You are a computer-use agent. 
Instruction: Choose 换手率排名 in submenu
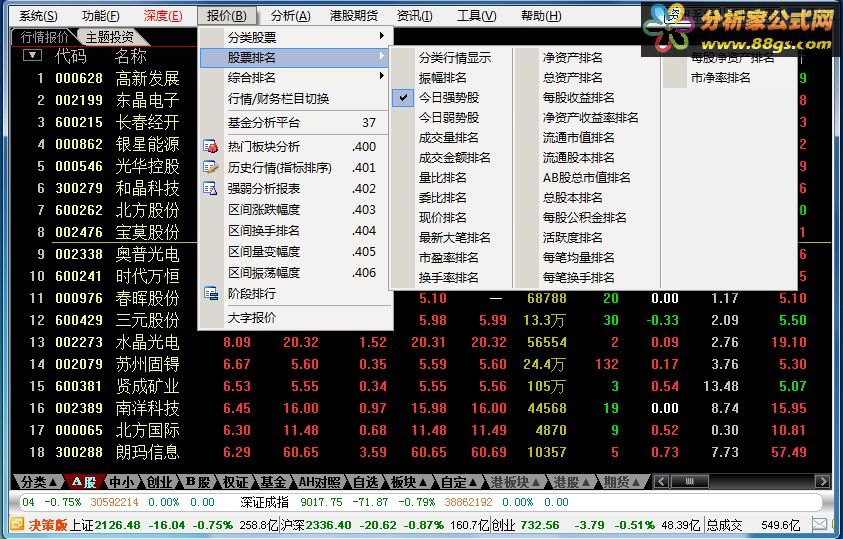pos(449,278)
